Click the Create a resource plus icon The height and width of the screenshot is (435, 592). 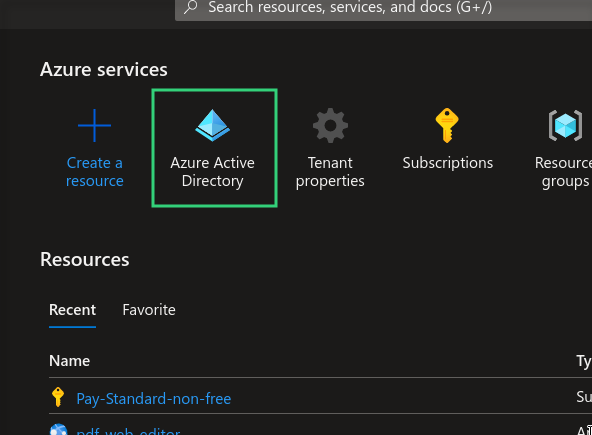[94, 125]
